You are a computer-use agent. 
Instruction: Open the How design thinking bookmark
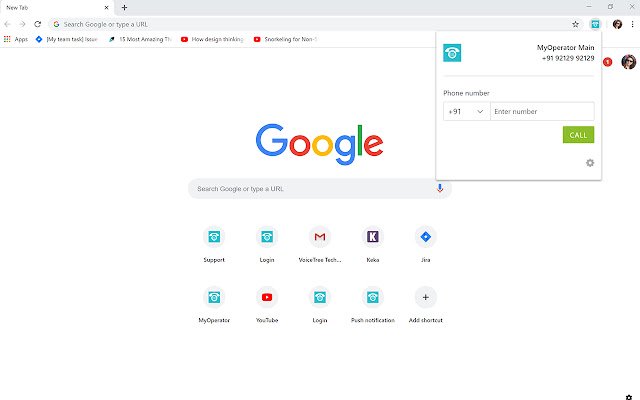[212, 39]
